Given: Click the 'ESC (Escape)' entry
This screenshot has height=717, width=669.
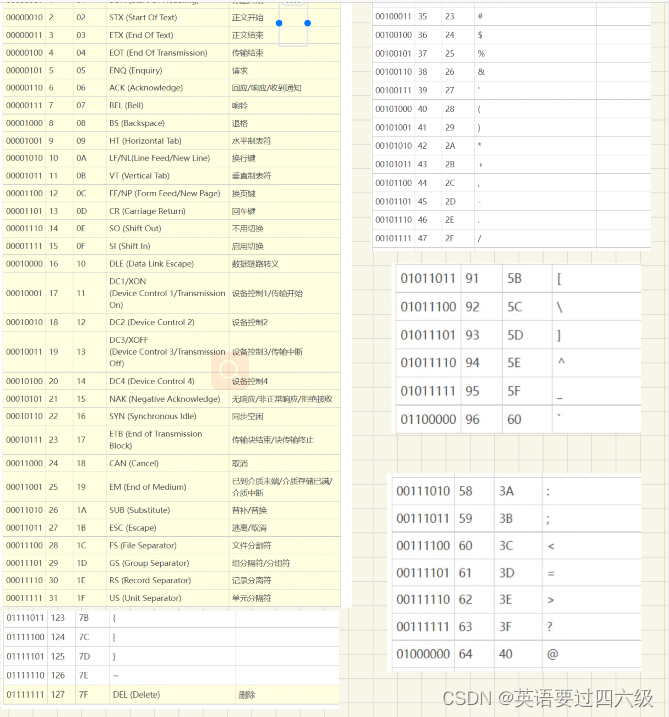Looking at the screenshot, I should click(133, 528).
